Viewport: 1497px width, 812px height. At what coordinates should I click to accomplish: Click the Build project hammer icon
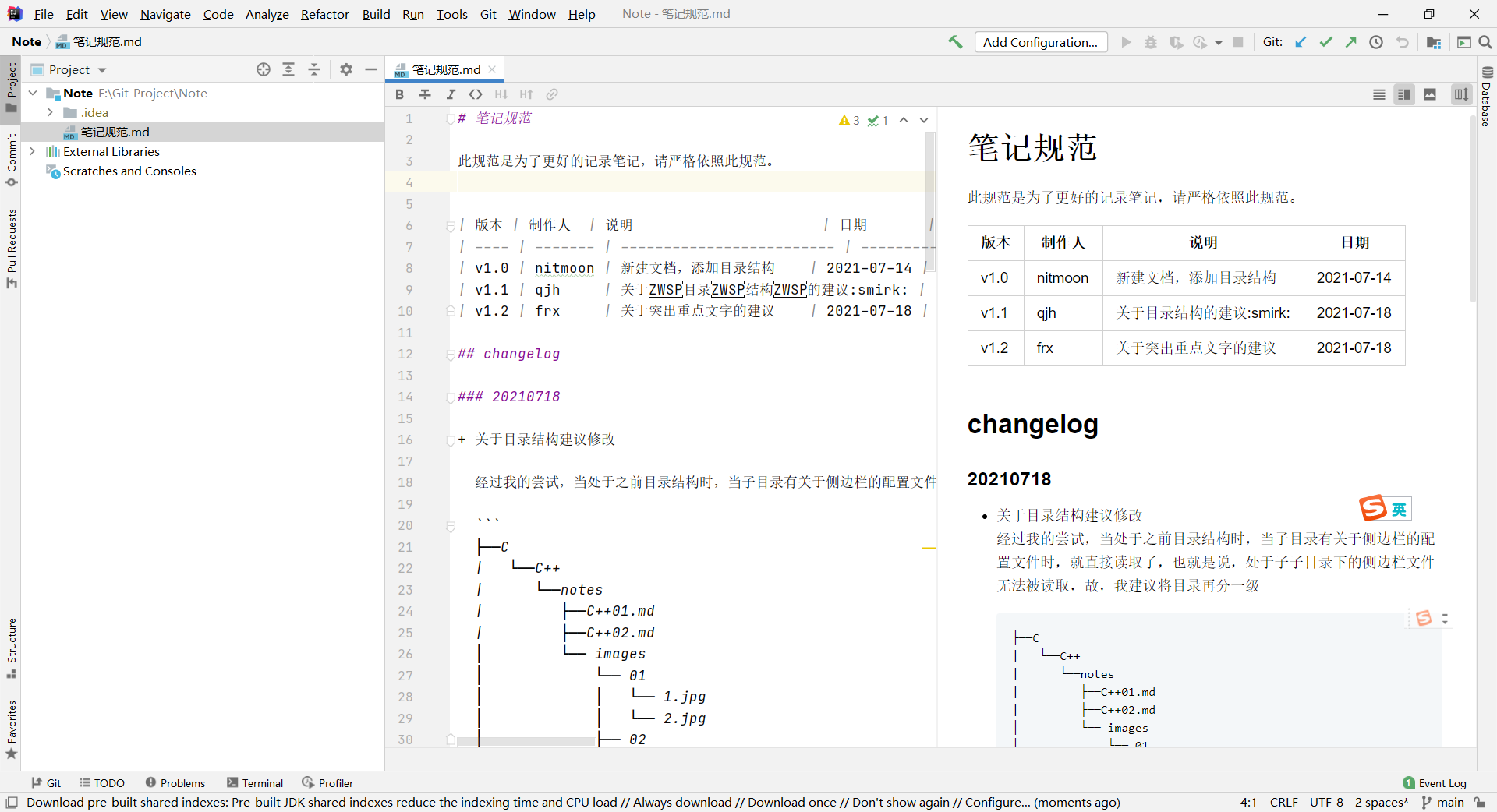pos(955,42)
